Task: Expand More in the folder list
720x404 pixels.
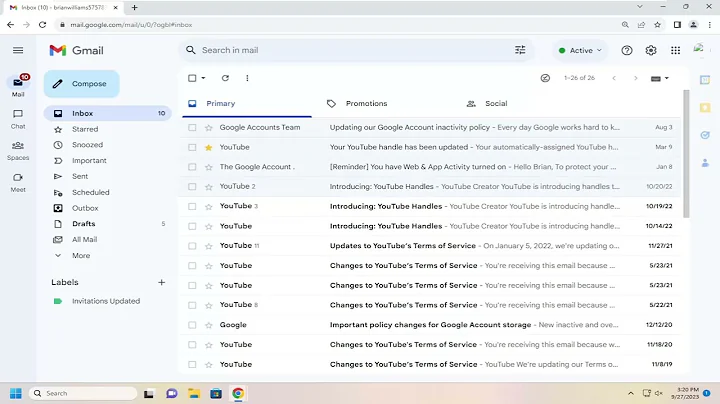Action: point(81,256)
